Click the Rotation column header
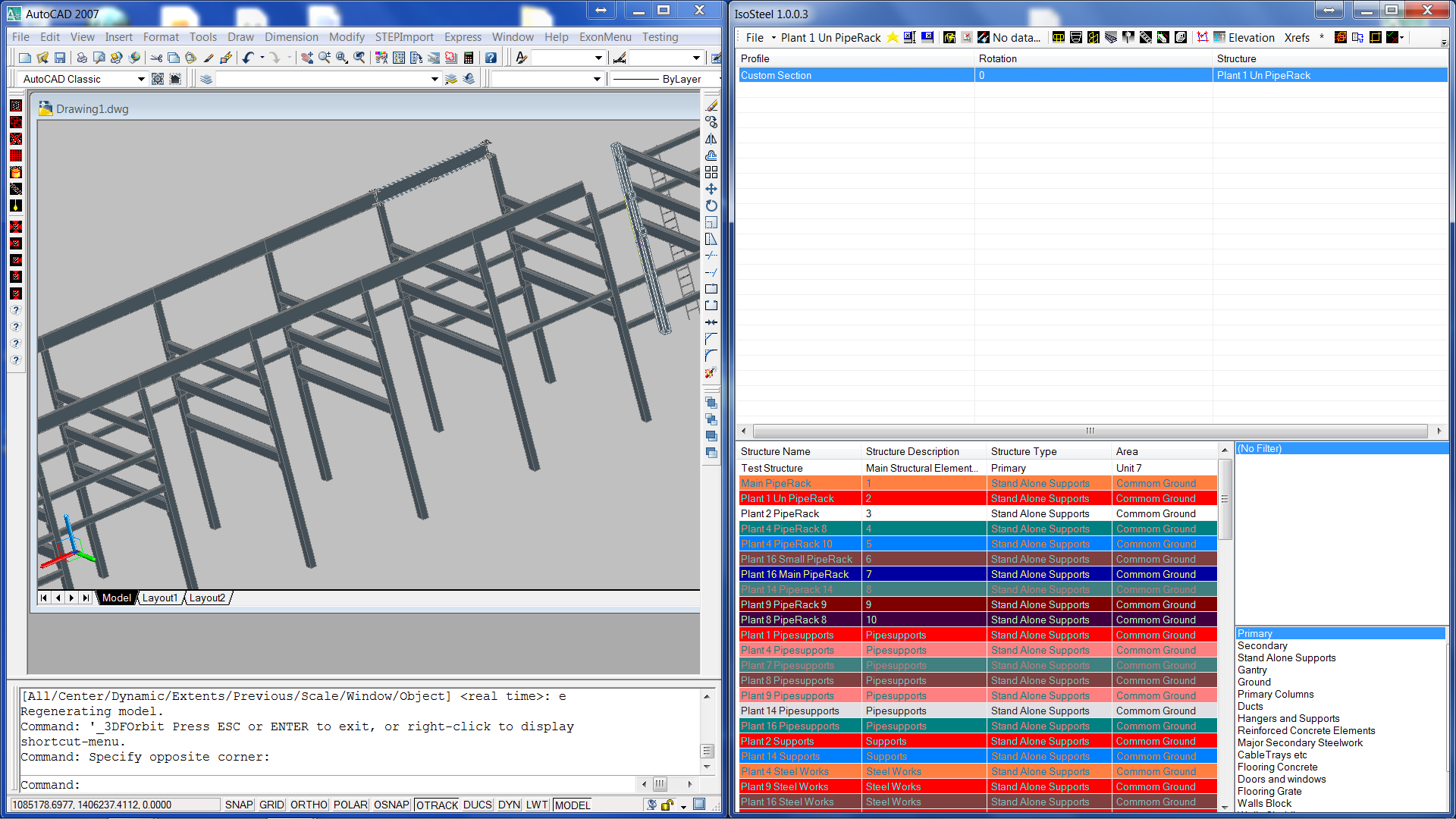Image resolution: width=1456 pixels, height=819 pixels. click(x=1094, y=58)
